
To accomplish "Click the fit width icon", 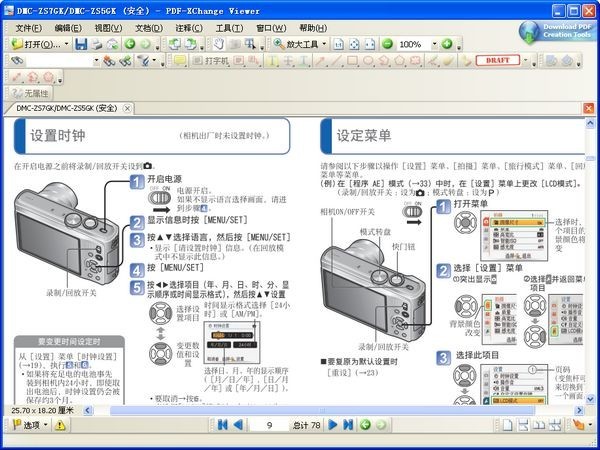I will pos(370,44).
